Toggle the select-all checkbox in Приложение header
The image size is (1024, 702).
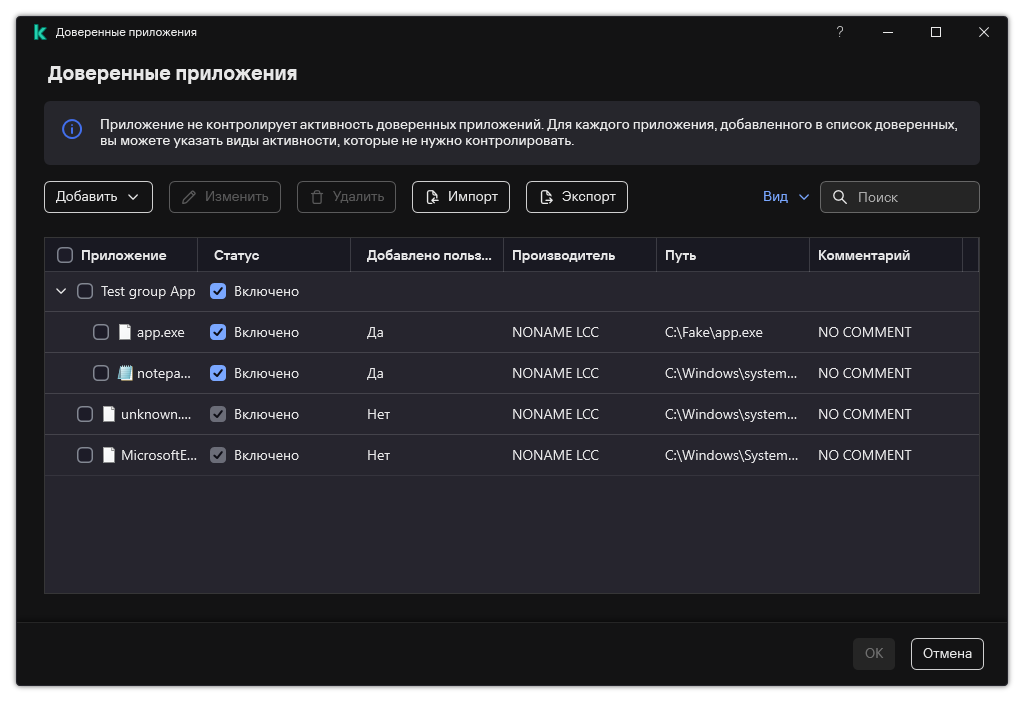coord(65,255)
